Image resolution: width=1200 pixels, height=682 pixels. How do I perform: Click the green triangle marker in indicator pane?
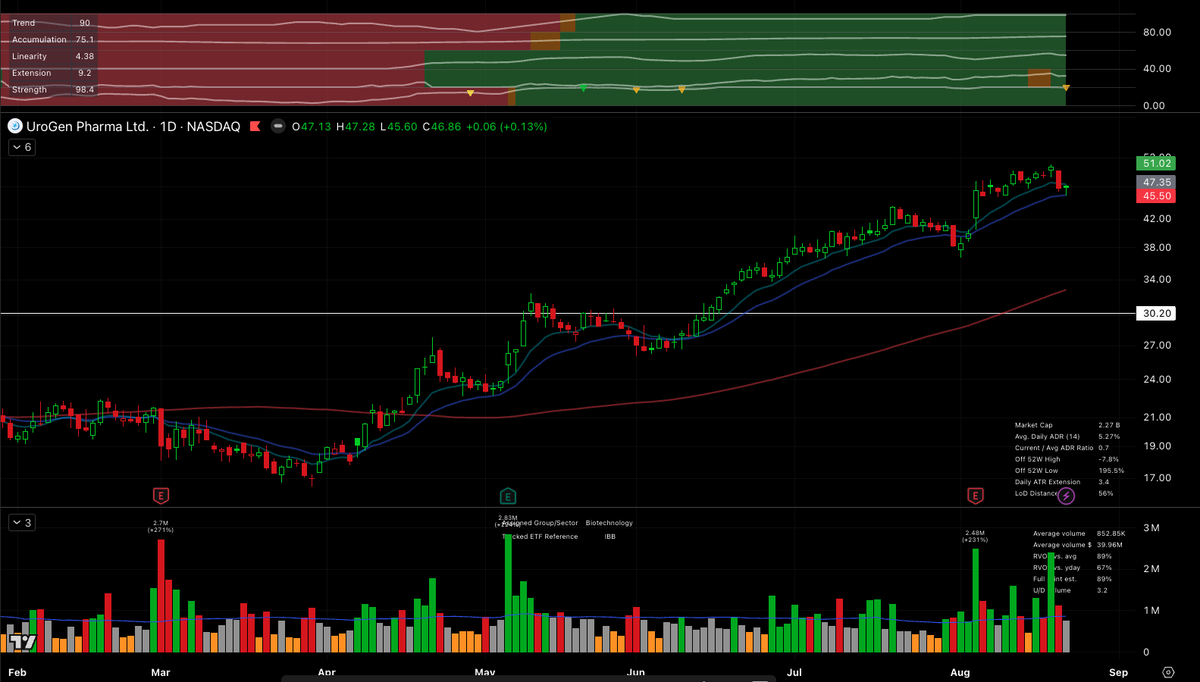(583, 88)
